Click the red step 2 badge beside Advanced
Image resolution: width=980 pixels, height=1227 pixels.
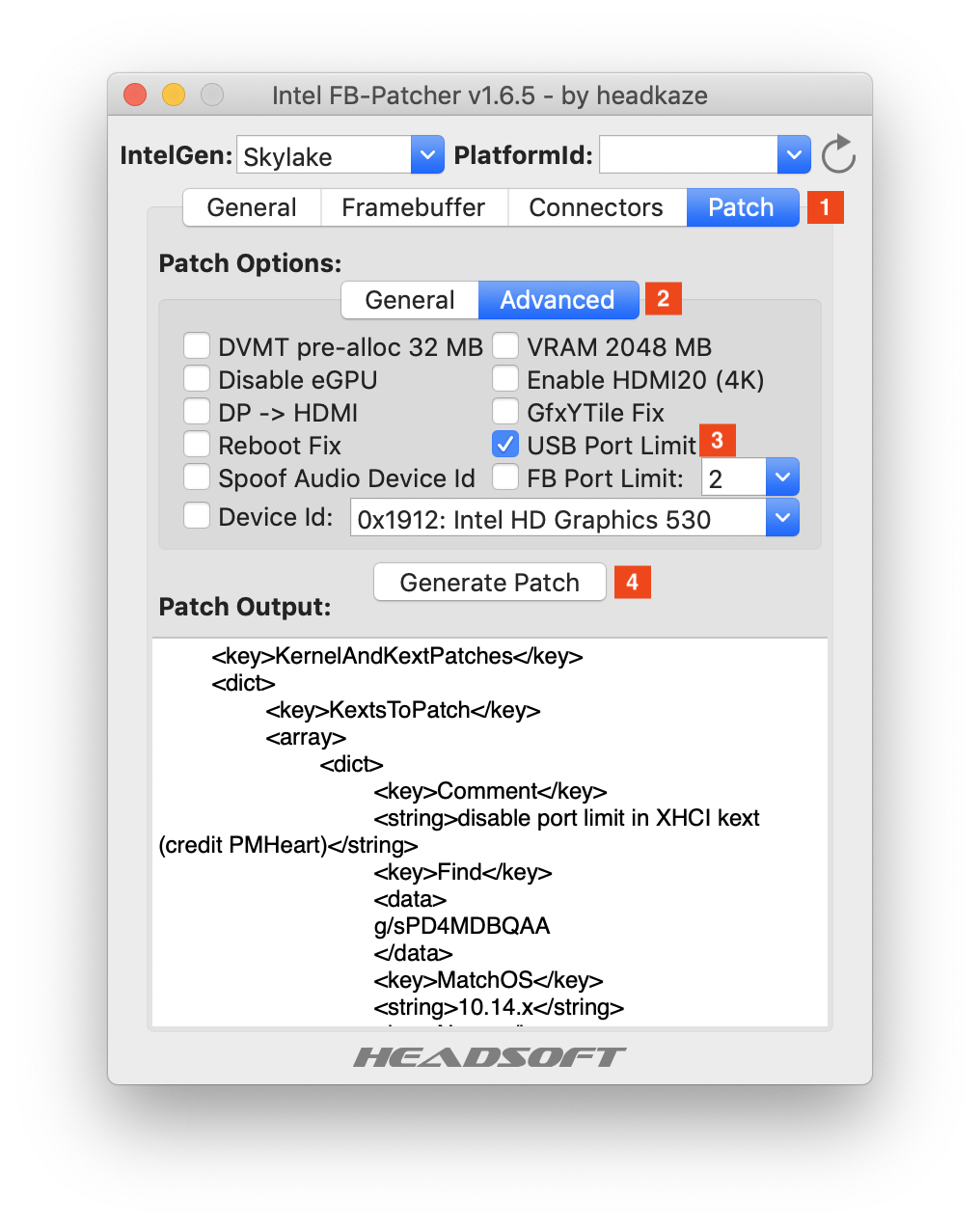pyautogui.click(x=663, y=299)
